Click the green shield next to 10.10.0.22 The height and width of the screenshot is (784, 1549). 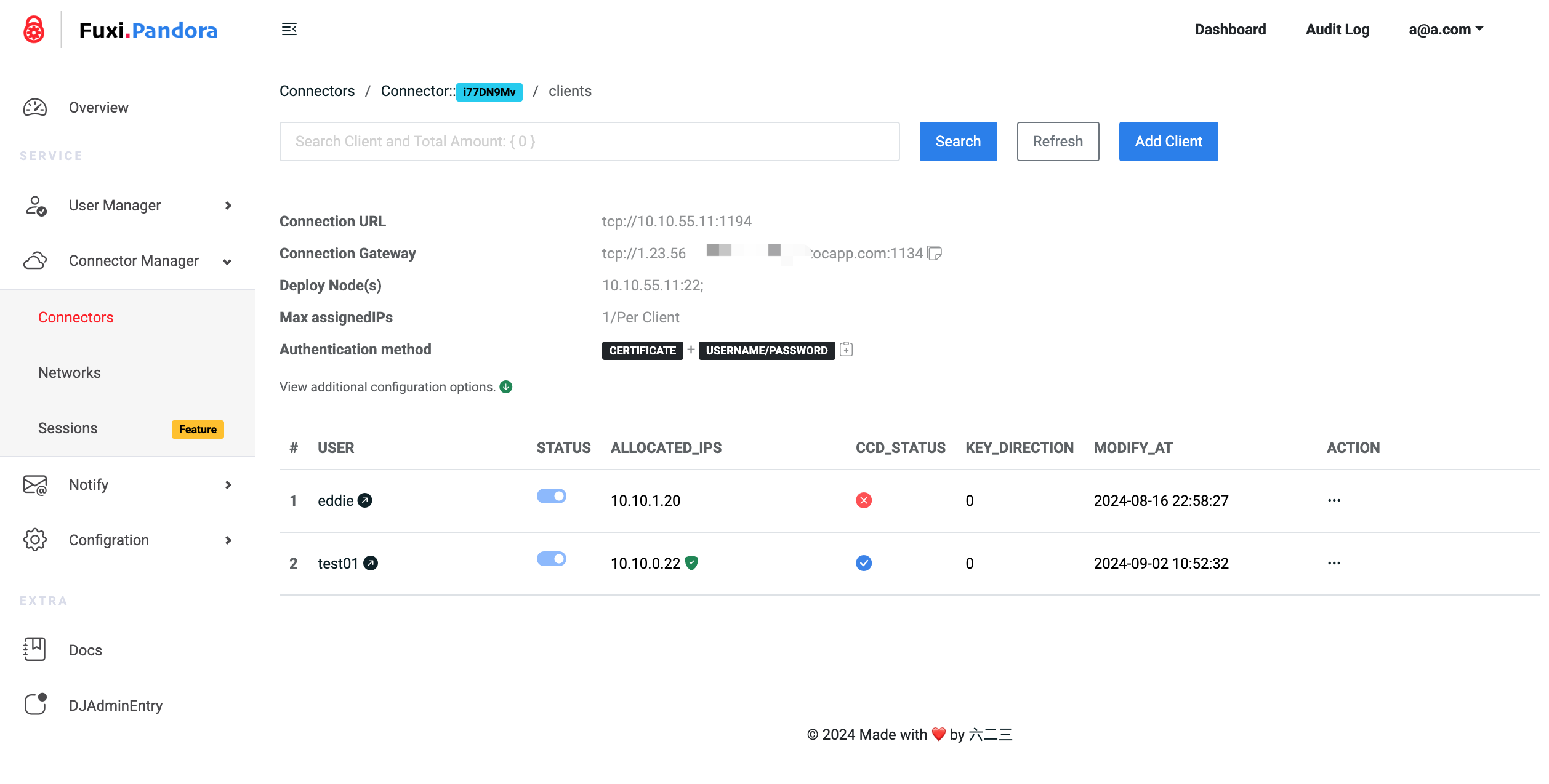692,563
